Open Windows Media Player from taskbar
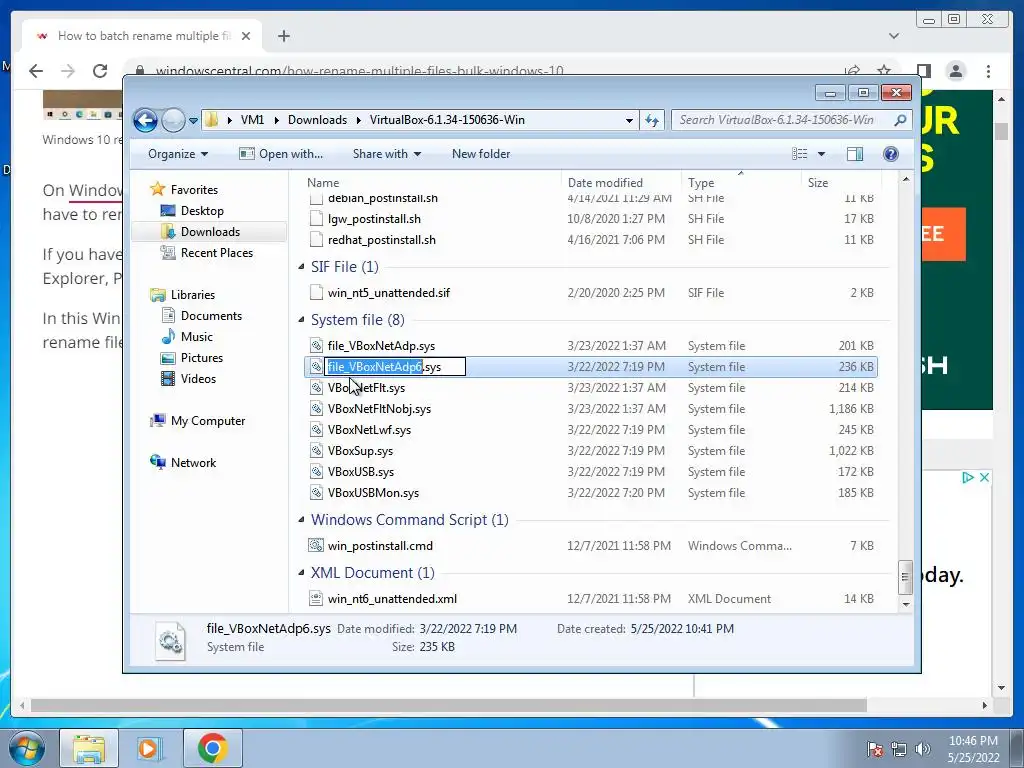 [x=149, y=748]
